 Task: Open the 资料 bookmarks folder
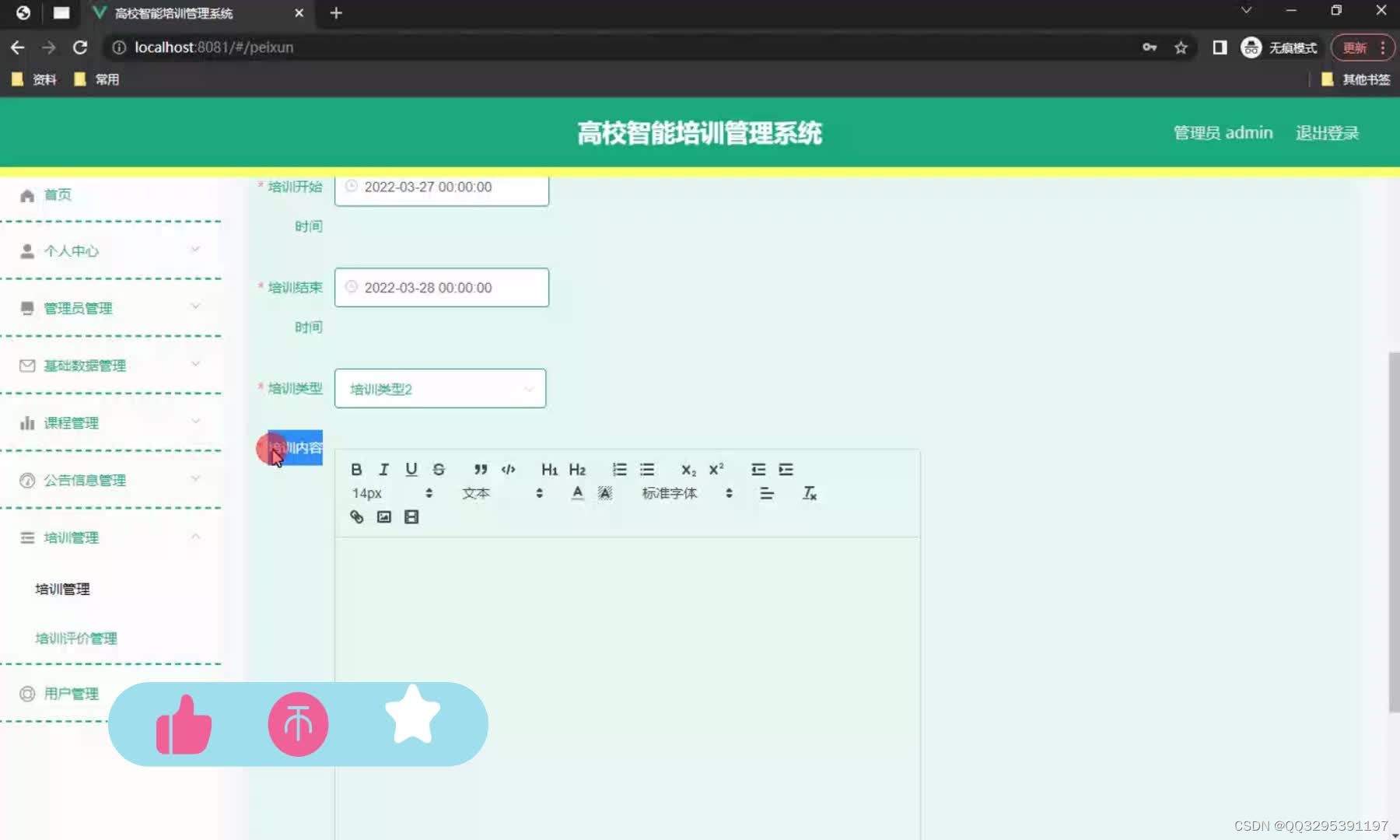pyautogui.click(x=34, y=79)
